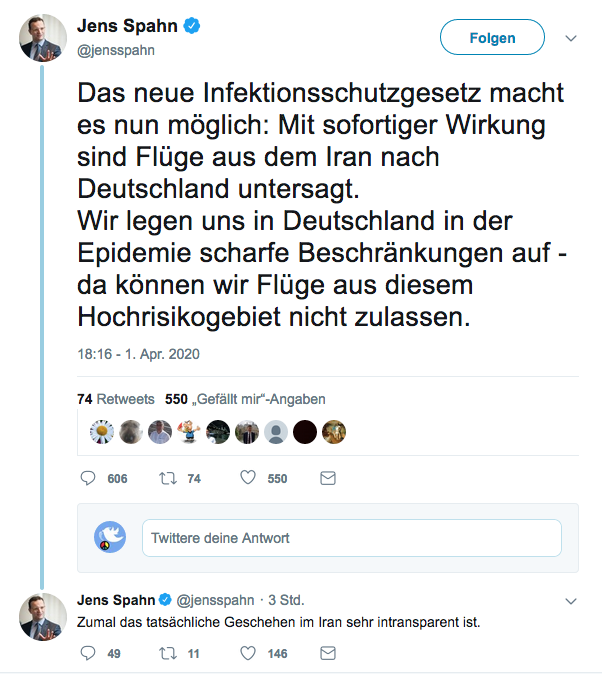The image size is (602, 674).
Task: Open Jens Spahn's profile picture
Action: click(x=40, y=37)
